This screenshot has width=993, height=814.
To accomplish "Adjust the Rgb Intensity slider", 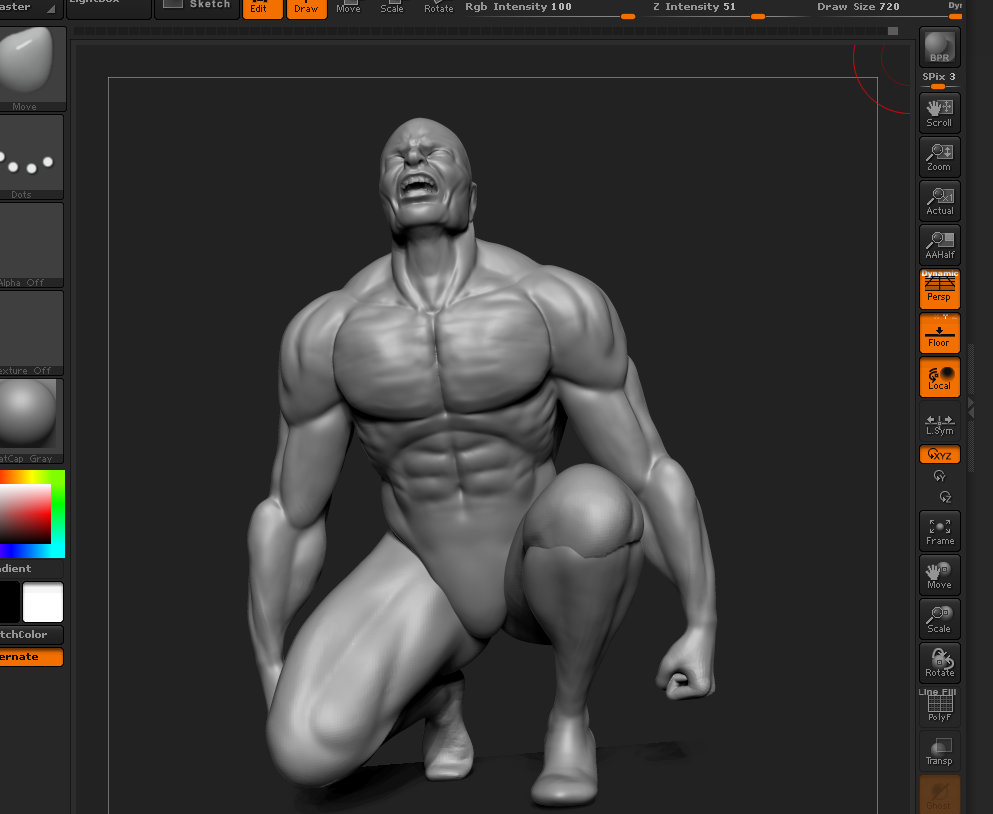I will pyautogui.click(x=550, y=10).
